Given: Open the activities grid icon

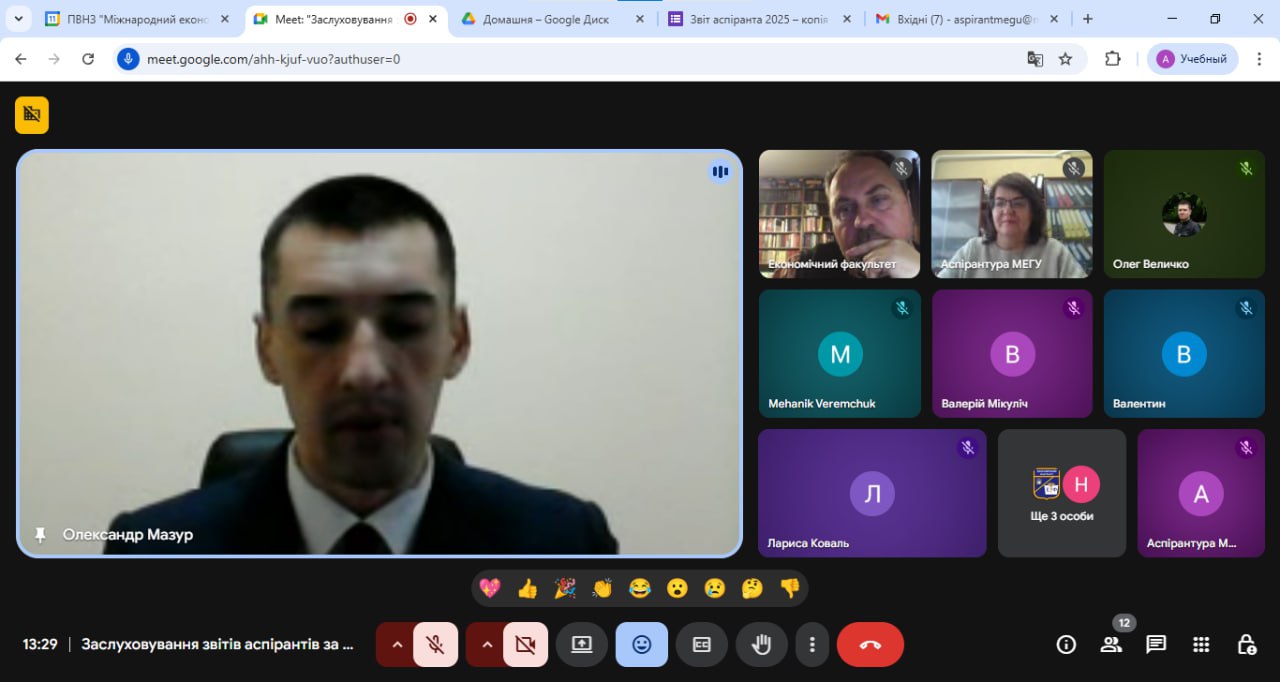Looking at the screenshot, I should coord(1201,644).
